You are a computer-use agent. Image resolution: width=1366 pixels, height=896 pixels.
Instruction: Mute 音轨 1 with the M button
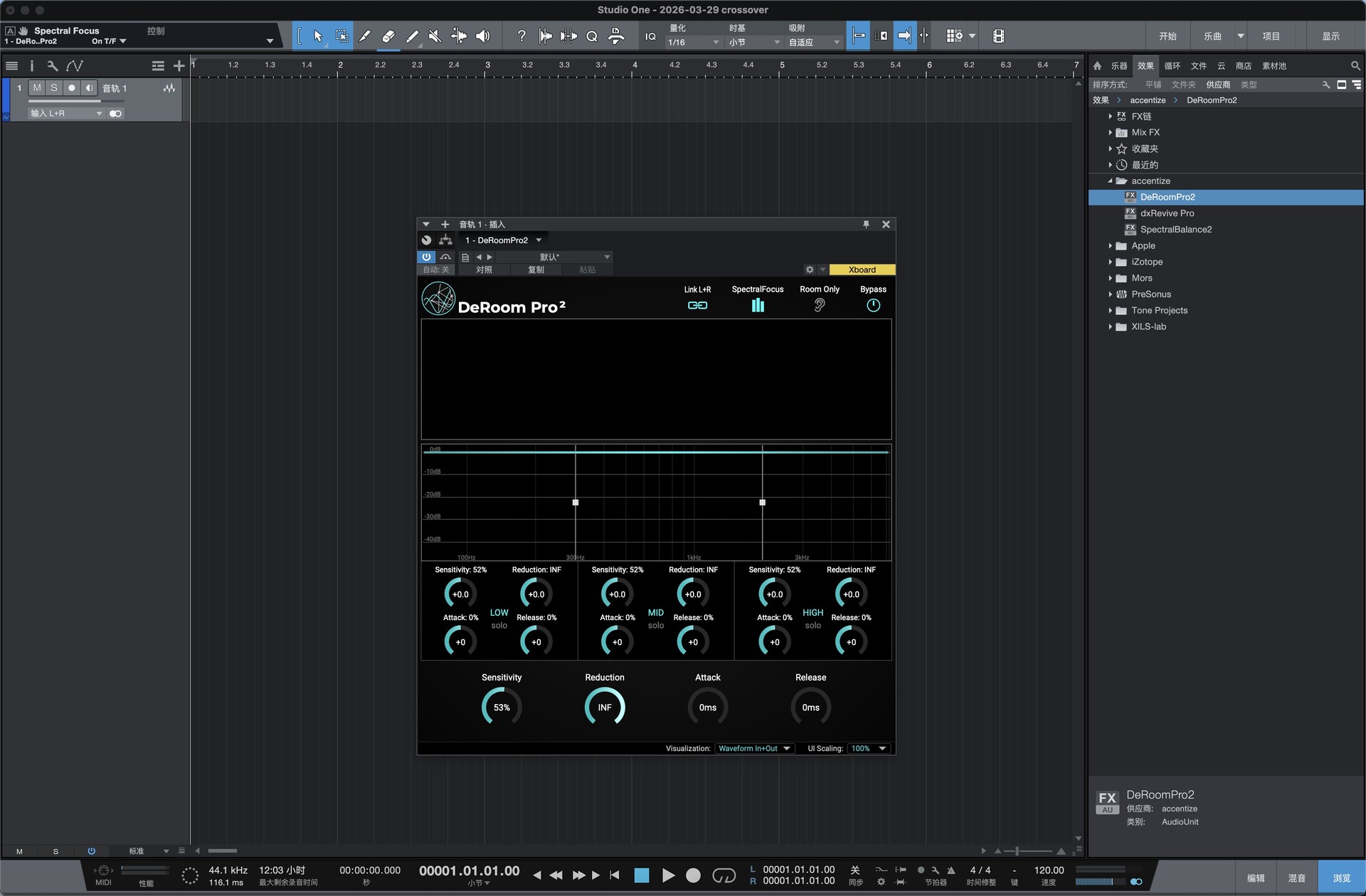pyautogui.click(x=36, y=87)
